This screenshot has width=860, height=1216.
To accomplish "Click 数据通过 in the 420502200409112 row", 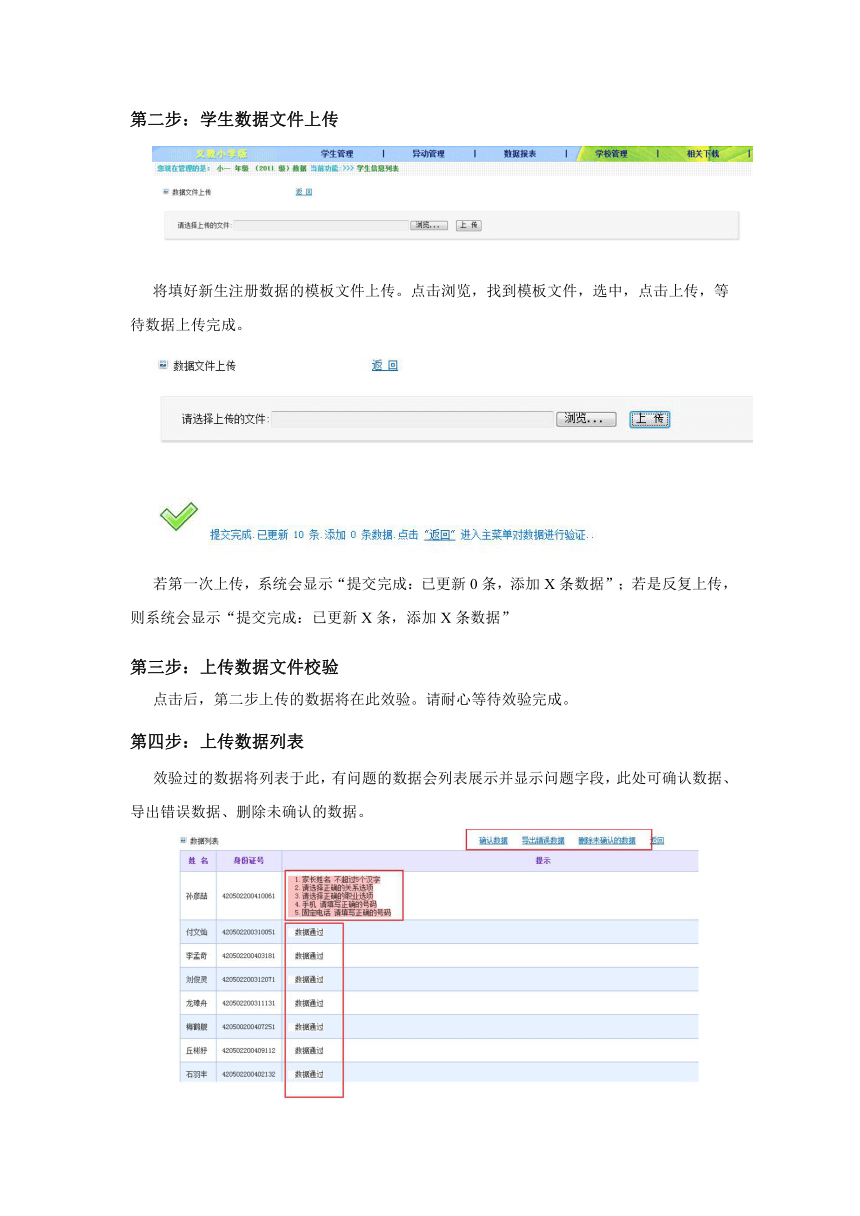I will [308, 1051].
